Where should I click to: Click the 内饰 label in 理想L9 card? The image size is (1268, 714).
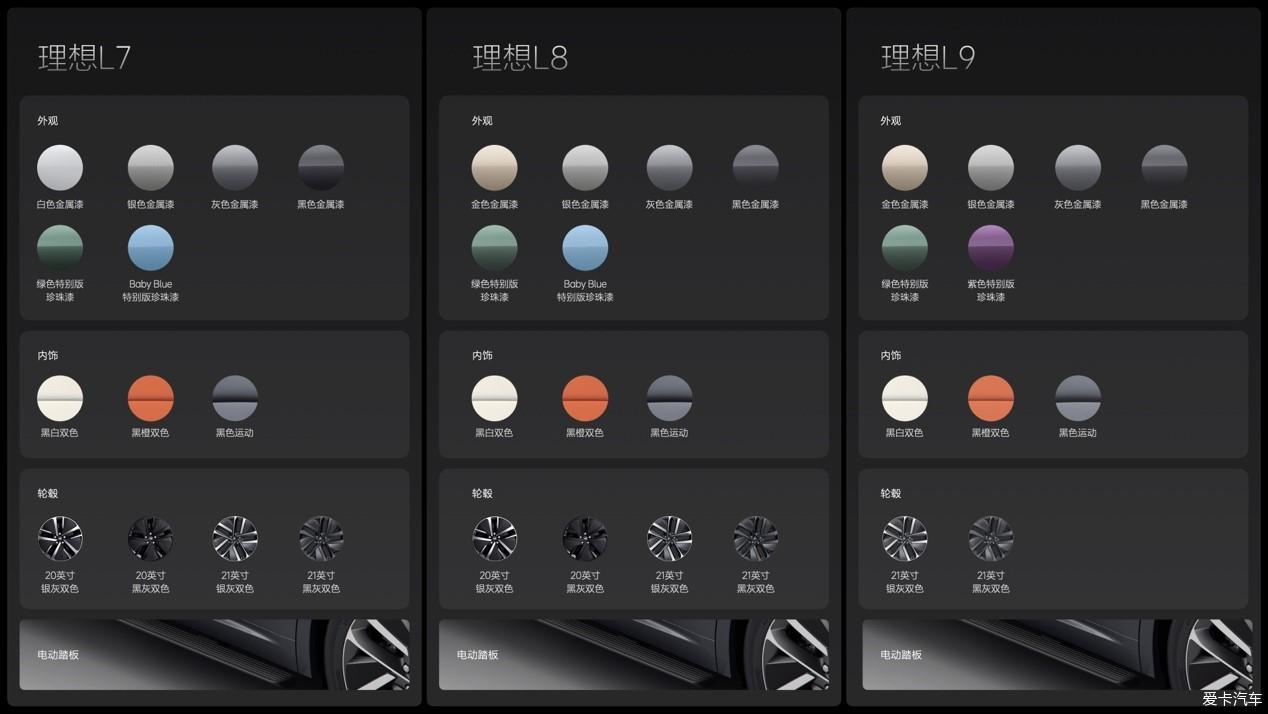891,355
